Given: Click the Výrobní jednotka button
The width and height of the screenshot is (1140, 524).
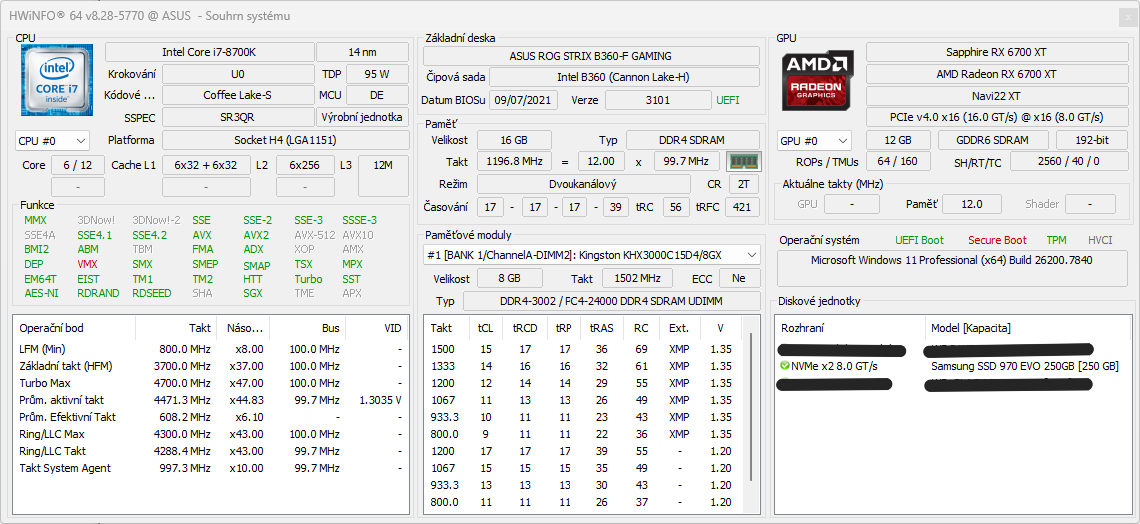Looking at the screenshot, I should click(362, 117).
